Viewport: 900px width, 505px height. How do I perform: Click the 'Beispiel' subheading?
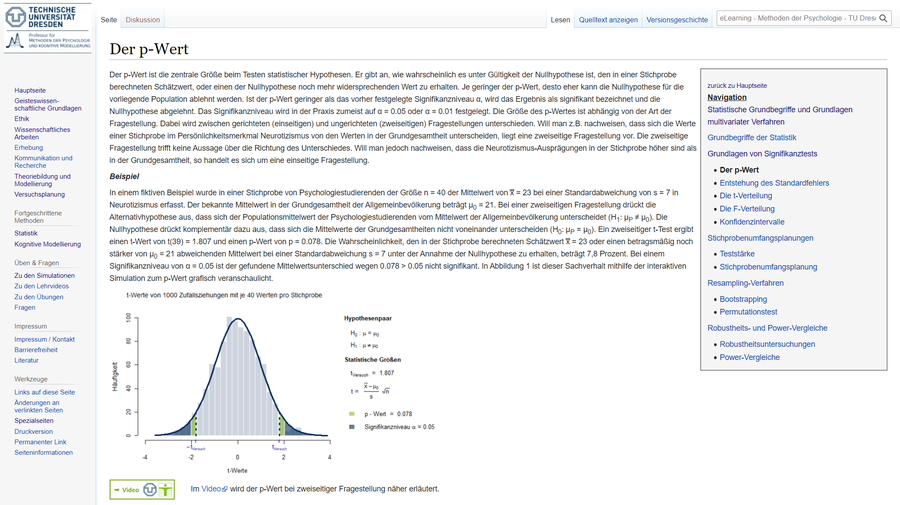[x=124, y=176]
